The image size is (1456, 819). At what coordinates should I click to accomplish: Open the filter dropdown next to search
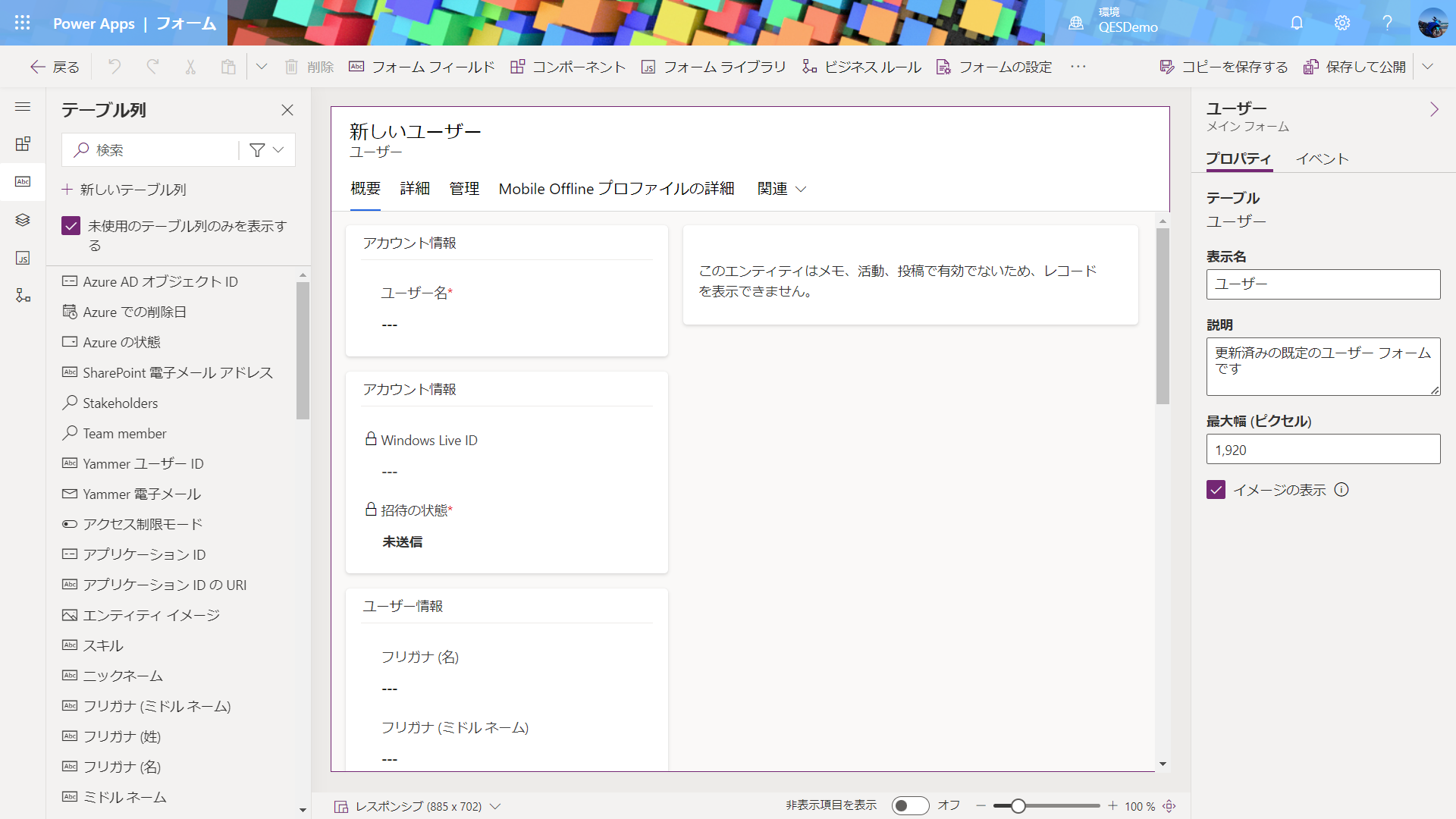coord(266,150)
